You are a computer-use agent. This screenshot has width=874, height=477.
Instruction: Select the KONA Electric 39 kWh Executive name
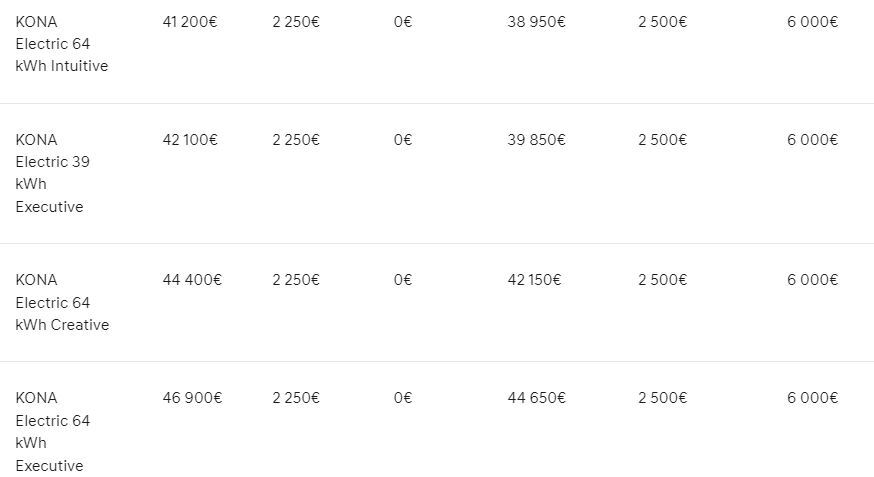pos(52,173)
